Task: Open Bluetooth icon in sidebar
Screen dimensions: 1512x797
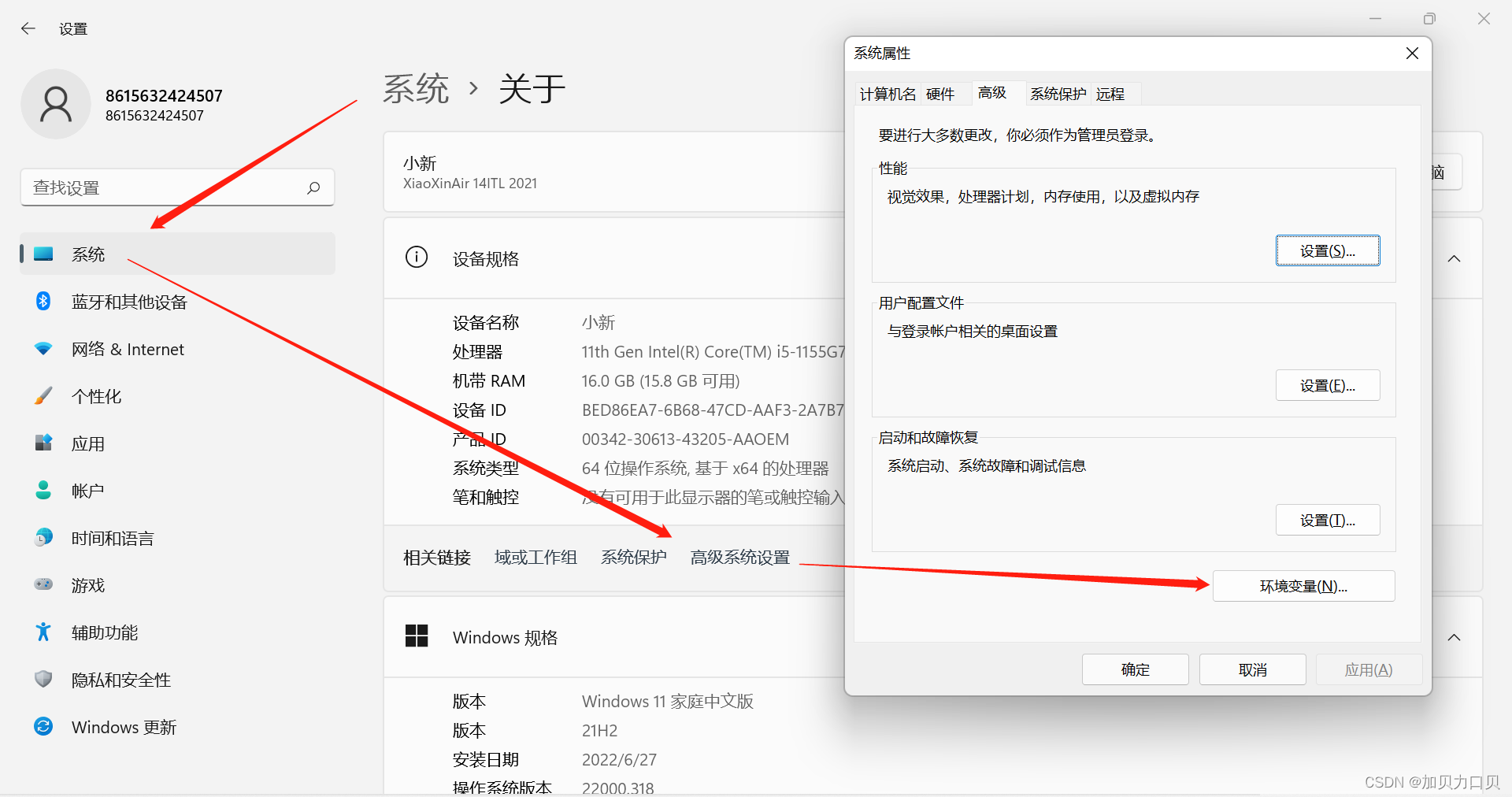Action: [x=43, y=301]
